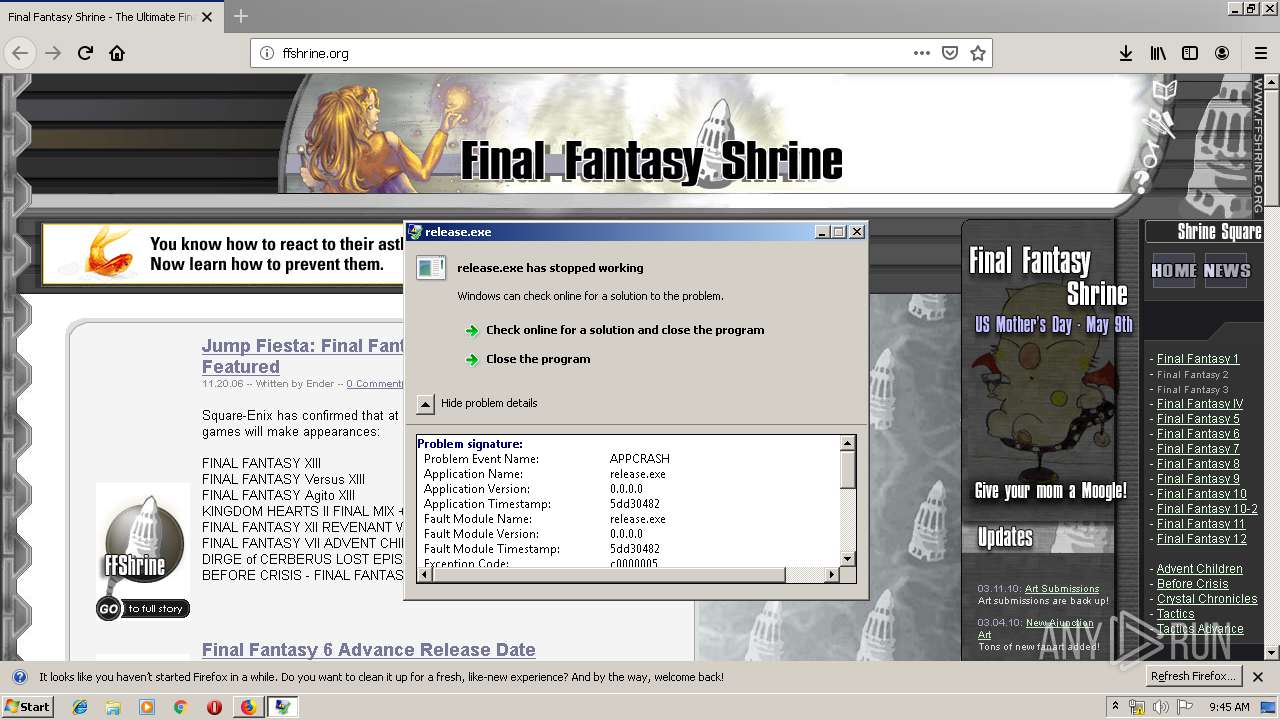Open the Final Fantasy 11 link
Viewport: 1280px width, 720px height.
(1201, 524)
